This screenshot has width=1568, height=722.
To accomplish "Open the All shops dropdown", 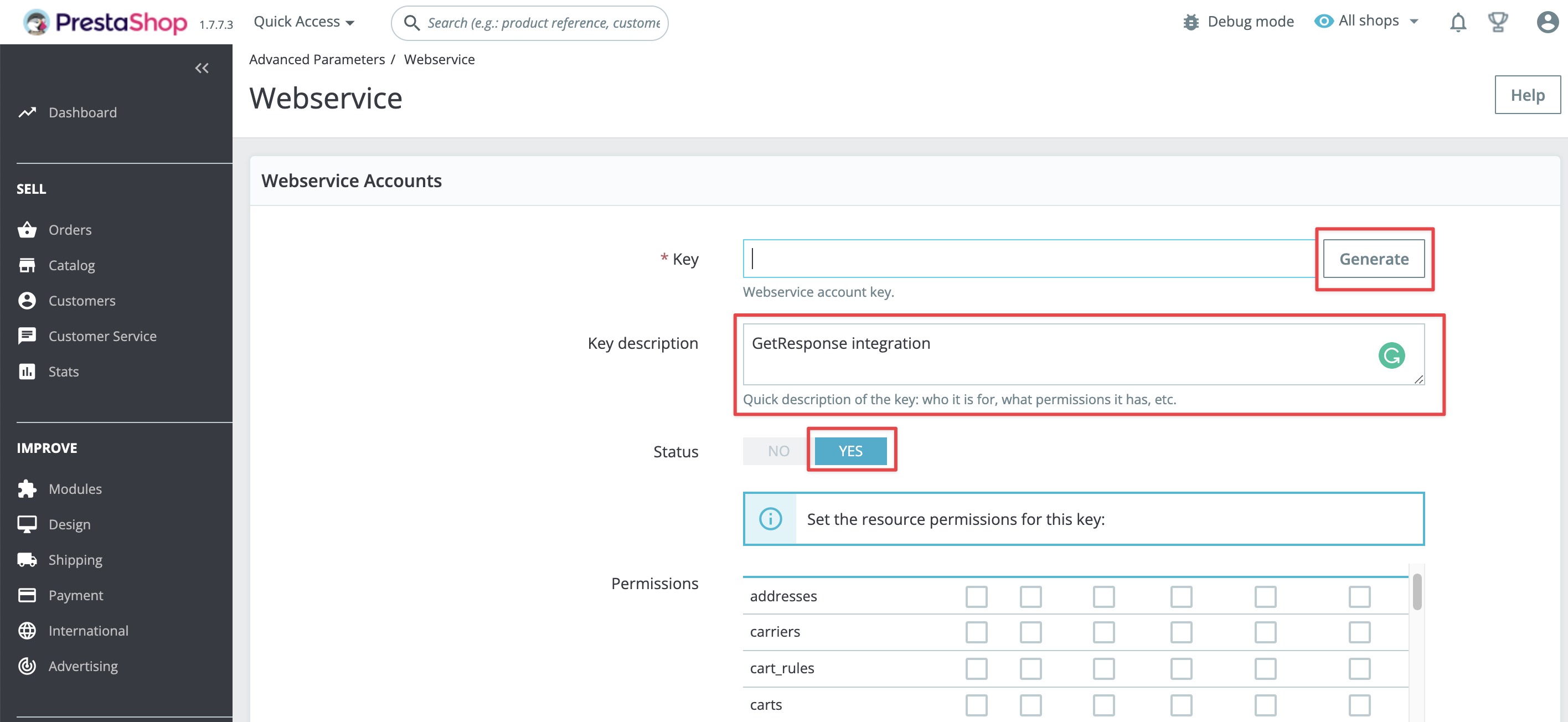I will pos(1368,21).
